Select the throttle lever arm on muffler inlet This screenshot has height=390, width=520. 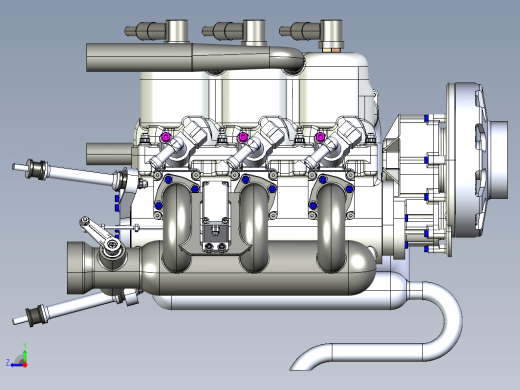(x=100, y=235)
